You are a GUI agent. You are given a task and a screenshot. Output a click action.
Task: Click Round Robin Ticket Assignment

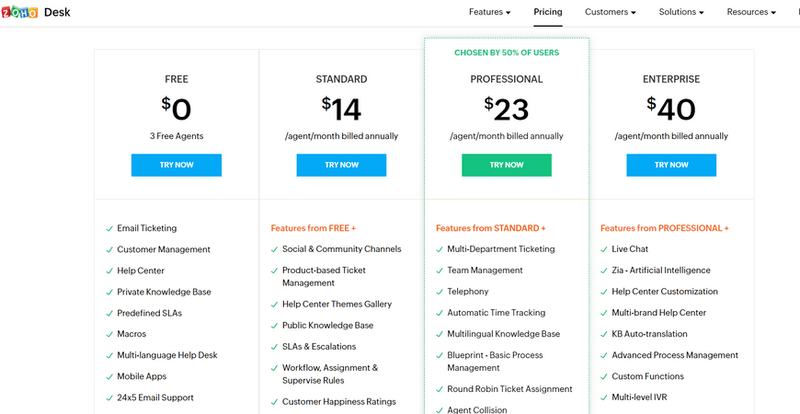510,389
